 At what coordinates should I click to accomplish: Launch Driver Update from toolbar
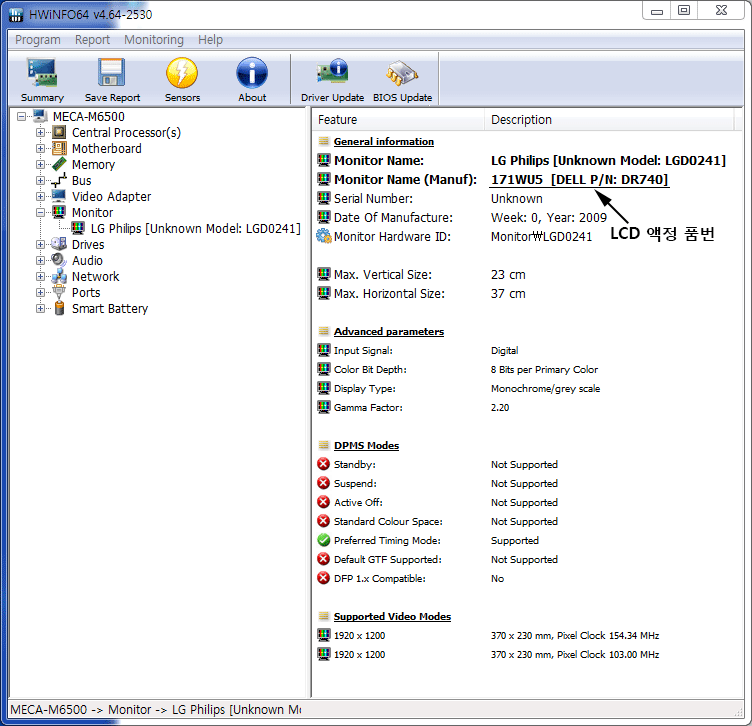click(332, 72)
